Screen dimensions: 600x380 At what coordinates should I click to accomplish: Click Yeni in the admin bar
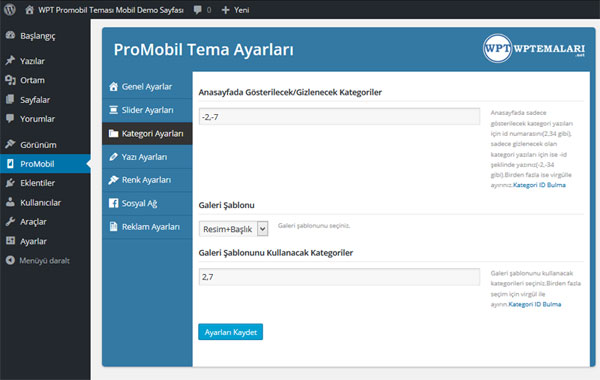click(241, 10)
